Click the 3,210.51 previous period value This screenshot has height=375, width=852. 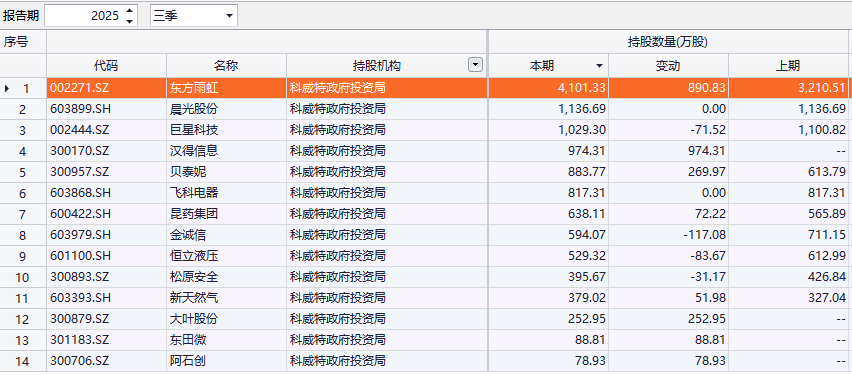tap(788, 88)
